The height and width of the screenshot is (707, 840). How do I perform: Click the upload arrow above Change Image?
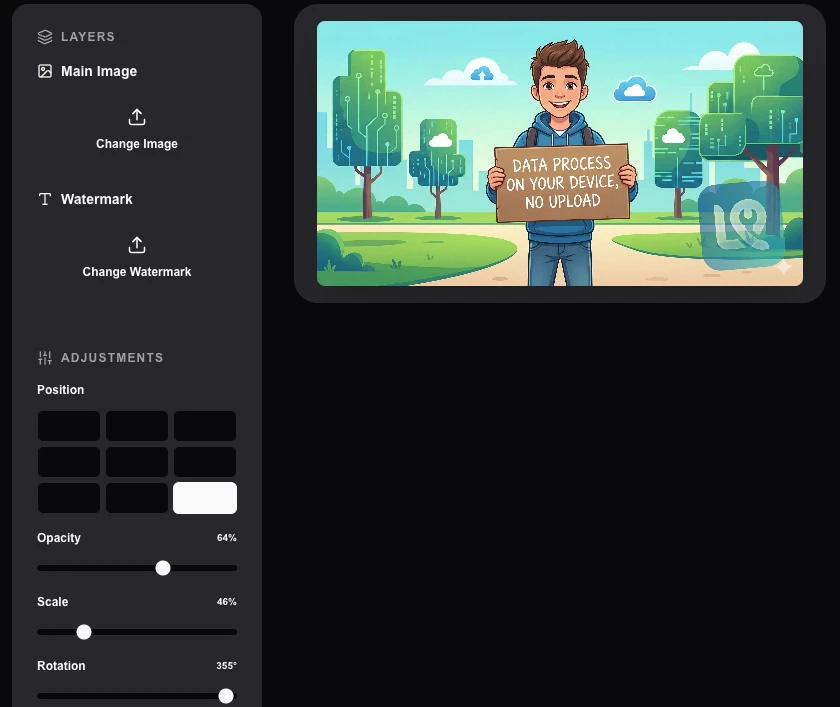(137, 117)
